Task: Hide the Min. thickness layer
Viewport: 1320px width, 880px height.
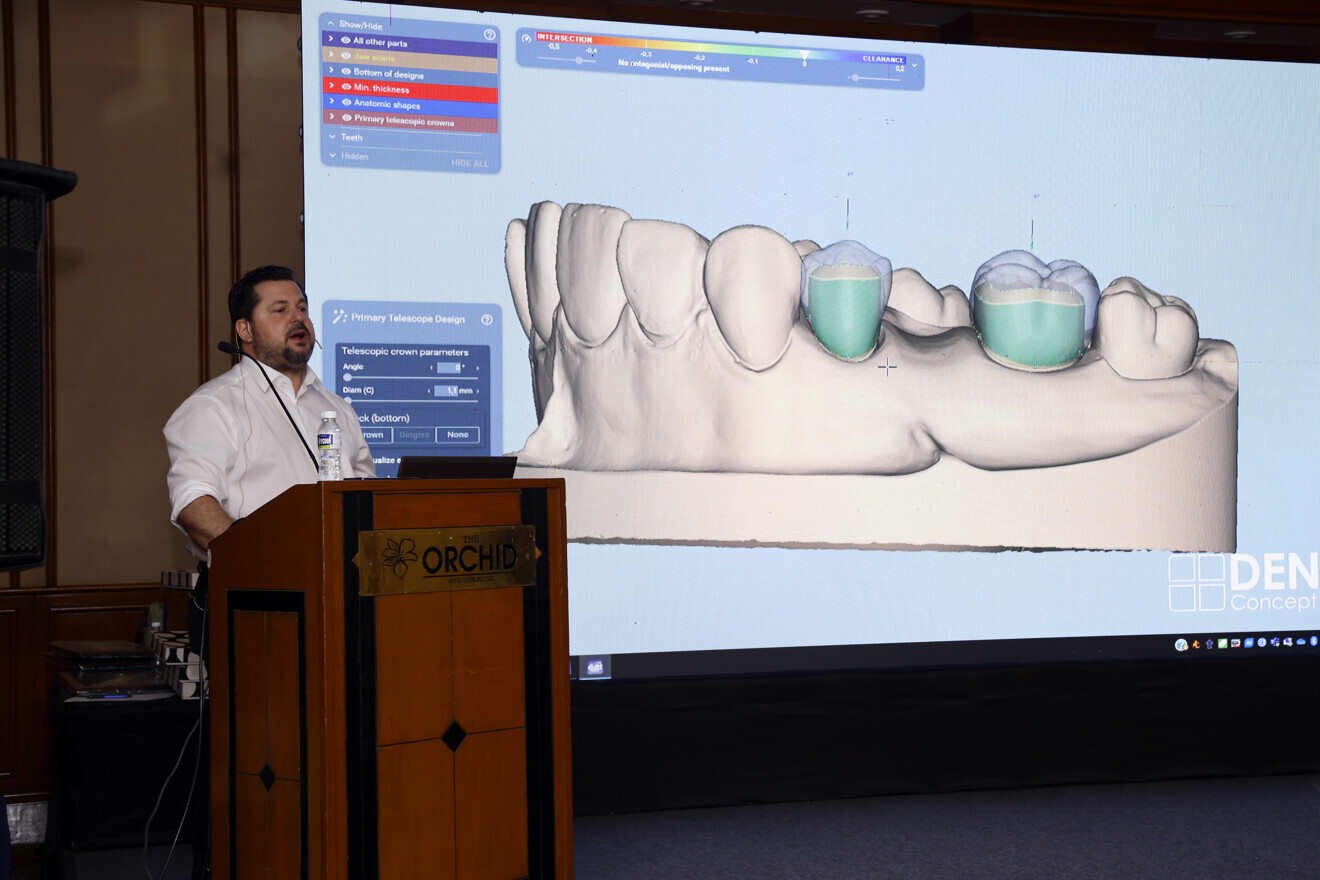Action: [x=345, y=86]
